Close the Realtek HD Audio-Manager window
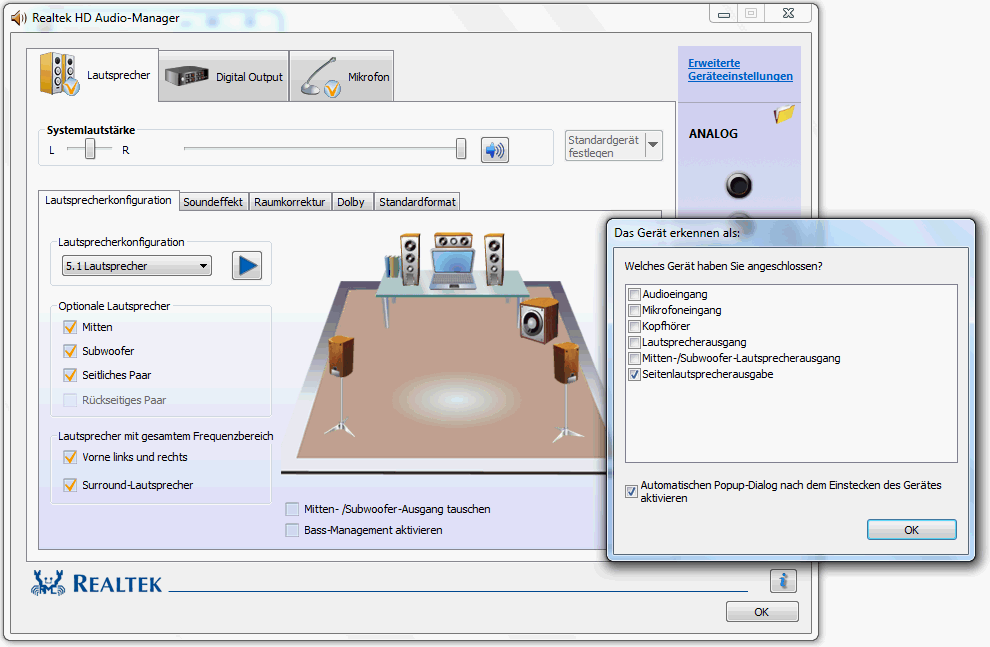990x647 pixels. (788, 13)
